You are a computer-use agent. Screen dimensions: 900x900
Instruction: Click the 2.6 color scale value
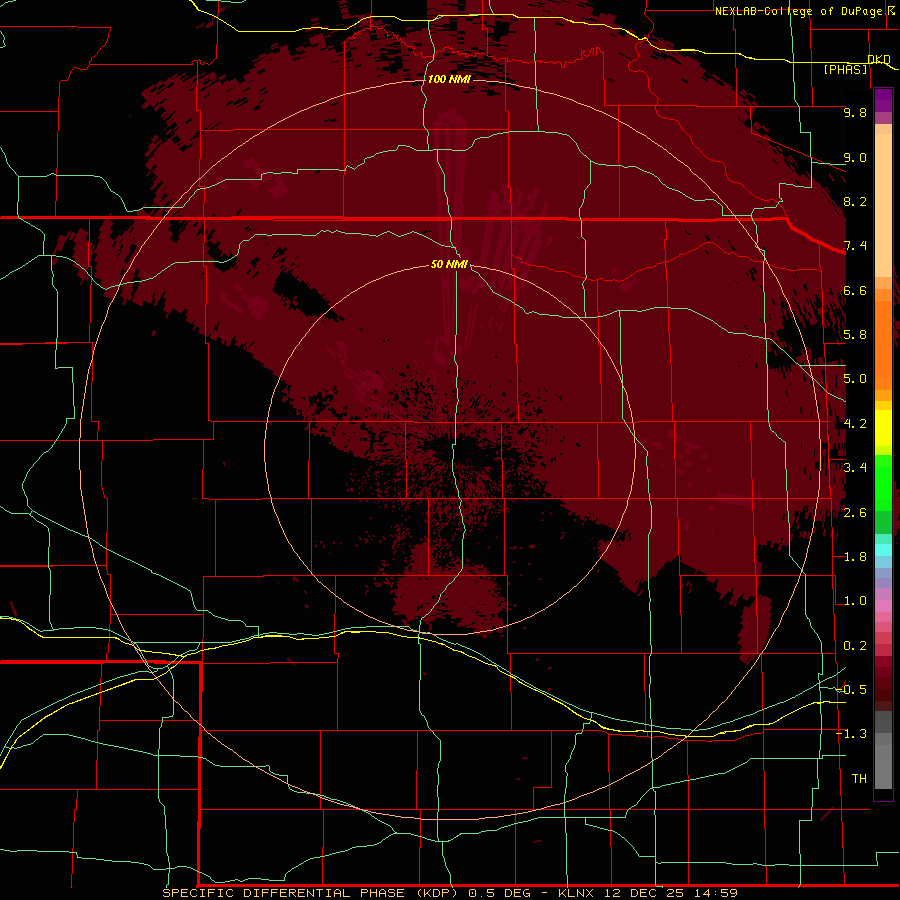tap(855, 513)
